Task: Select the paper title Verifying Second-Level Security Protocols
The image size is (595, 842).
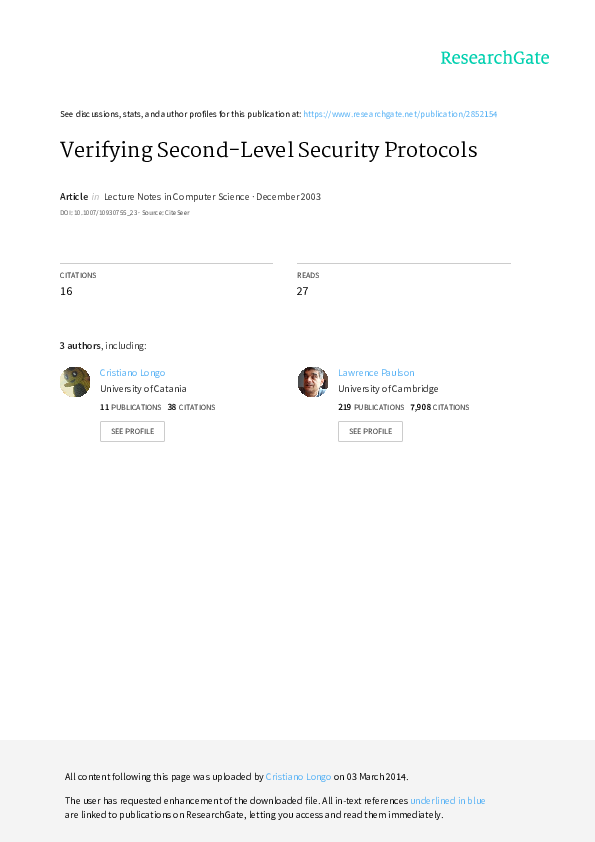Action: (x=269, y=150)
